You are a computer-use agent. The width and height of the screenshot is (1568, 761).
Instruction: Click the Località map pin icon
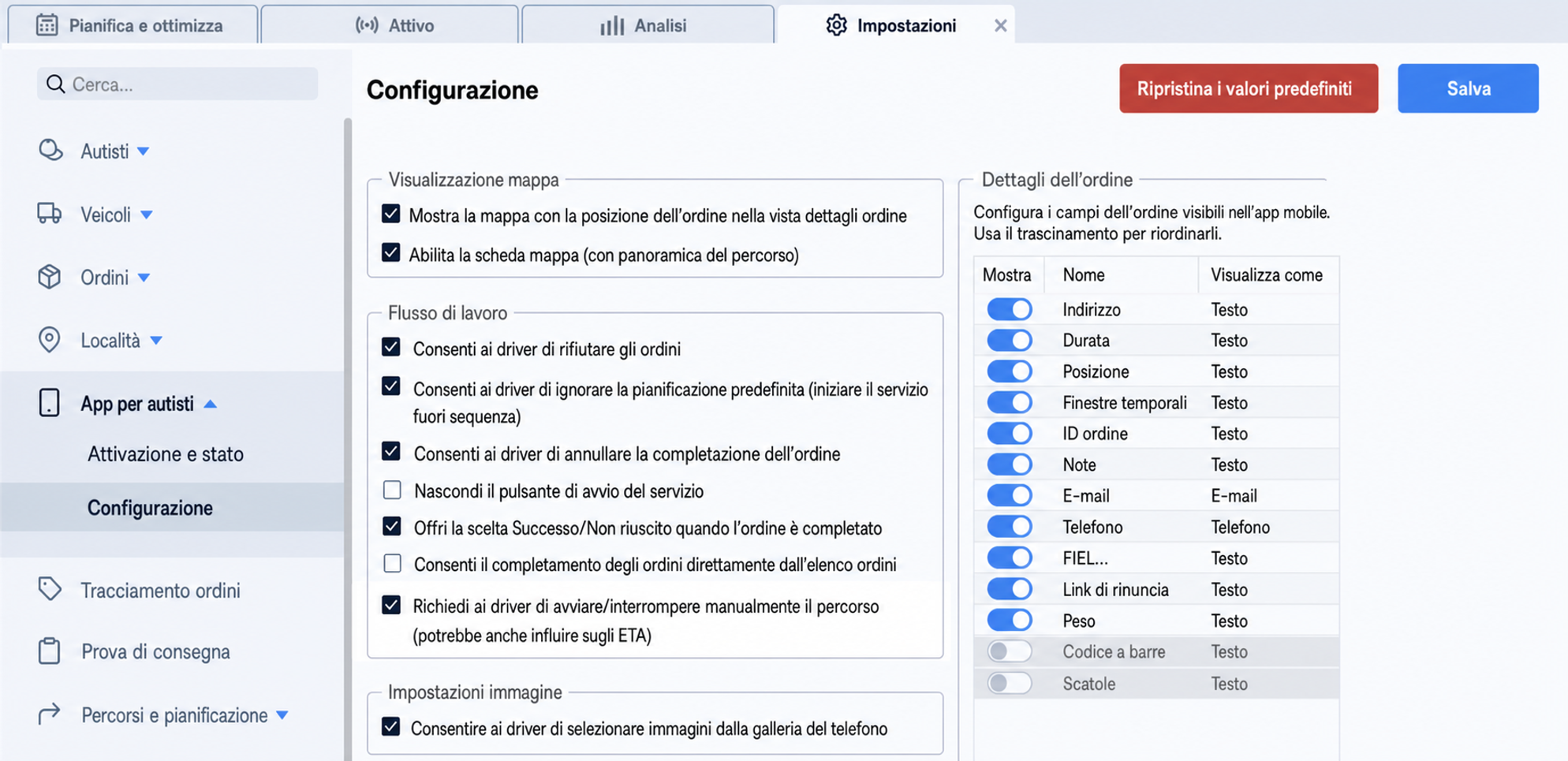(x=49, y=339)
